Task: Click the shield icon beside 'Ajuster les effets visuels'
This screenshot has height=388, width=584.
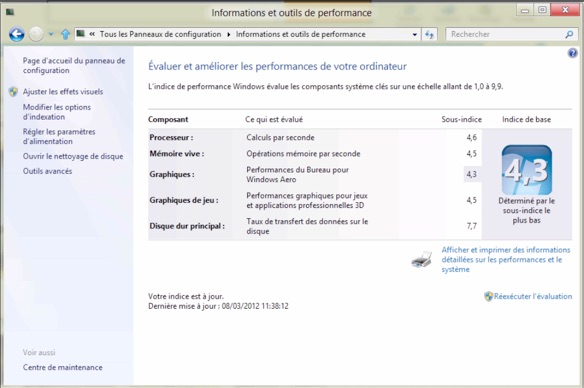Action: pyautogui.click(x=13, y=92)
